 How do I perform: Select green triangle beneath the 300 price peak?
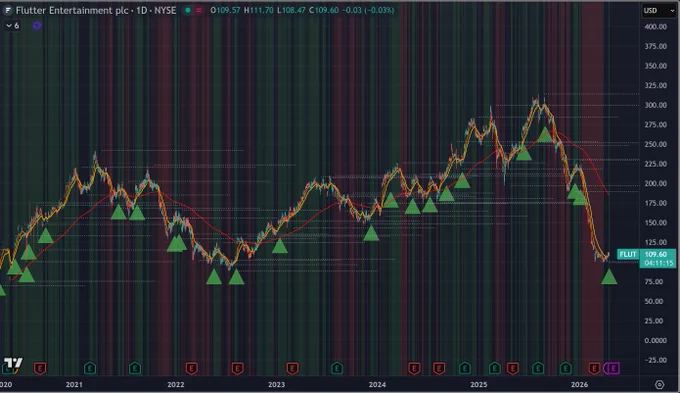point(545,134)
